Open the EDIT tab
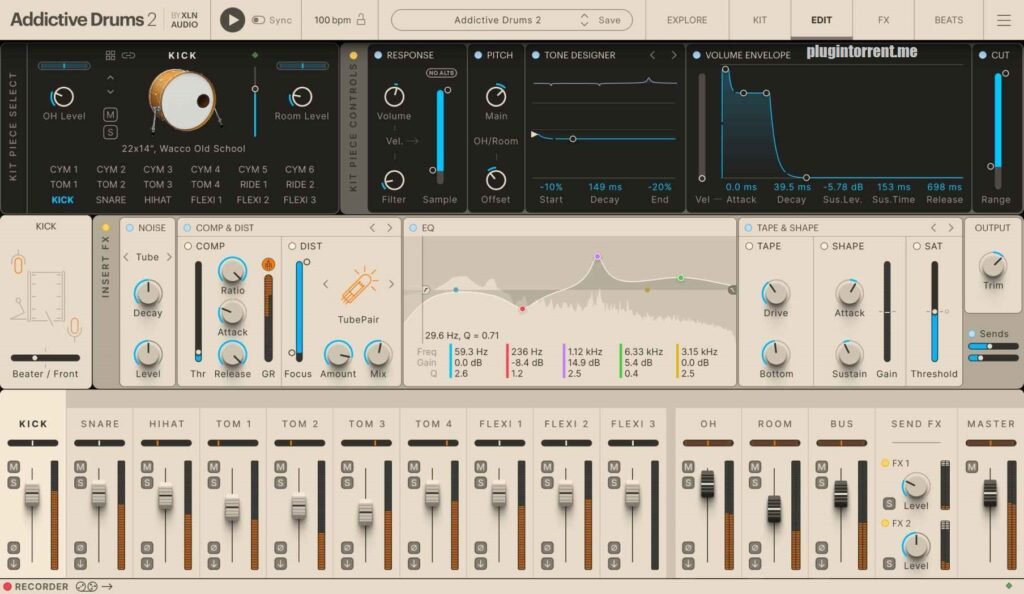This screenshot has height=594, width=1024. pyautogui.click(x=821, y=20)
